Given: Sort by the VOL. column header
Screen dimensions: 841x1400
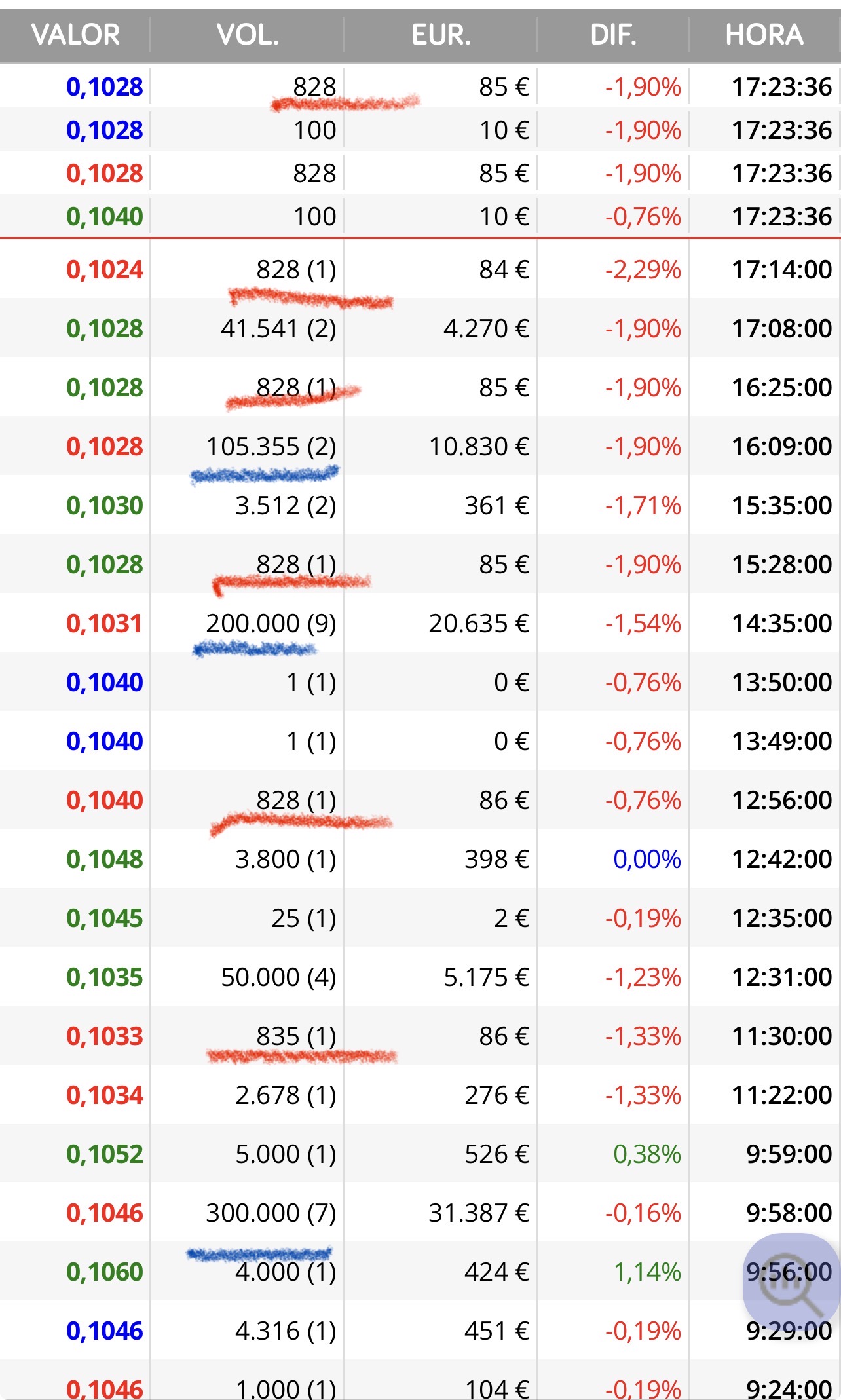Looking at the screenshot, I should (x=248, y=35).
